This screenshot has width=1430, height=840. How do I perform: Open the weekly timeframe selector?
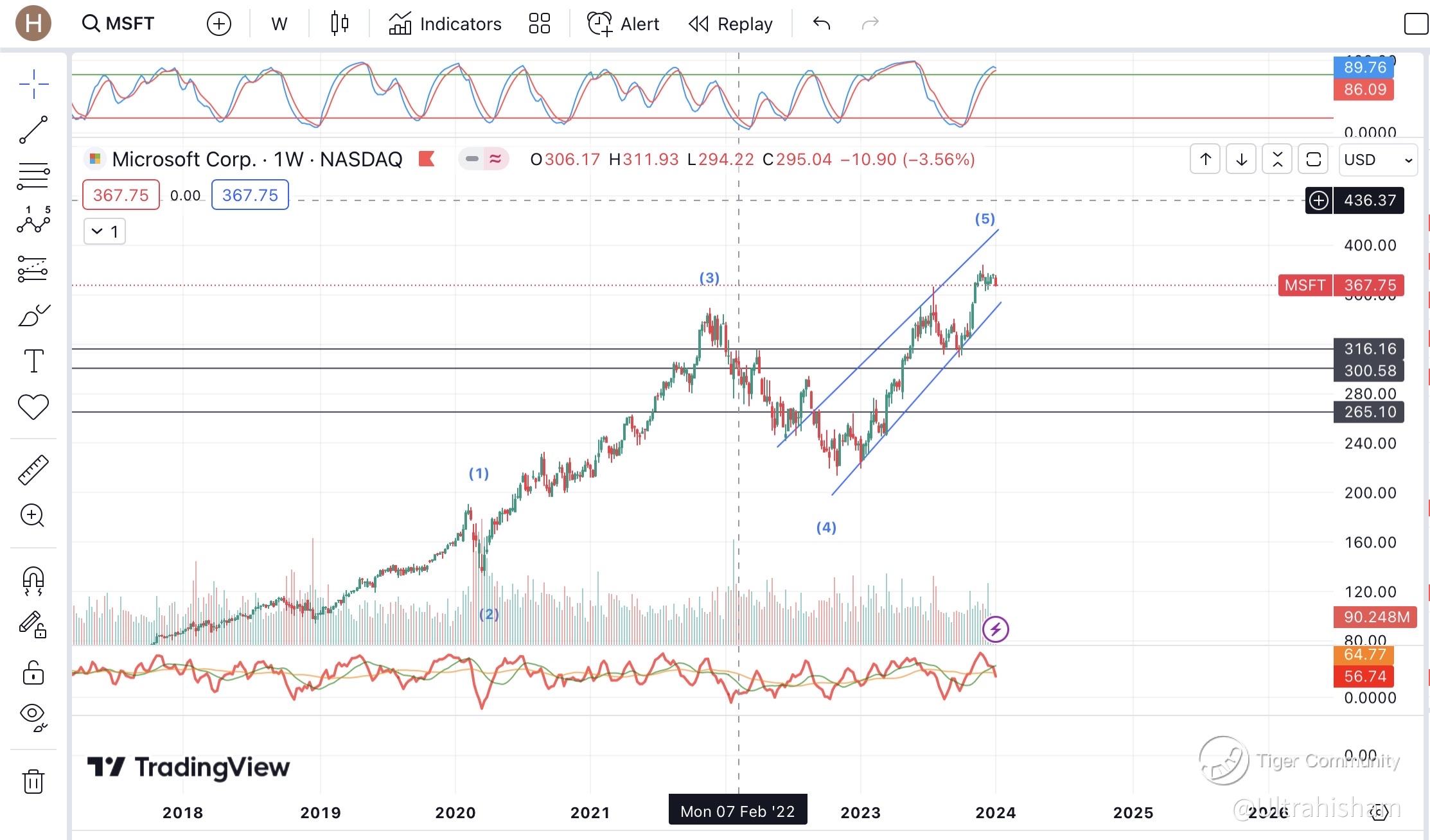[x=279, y=24]
